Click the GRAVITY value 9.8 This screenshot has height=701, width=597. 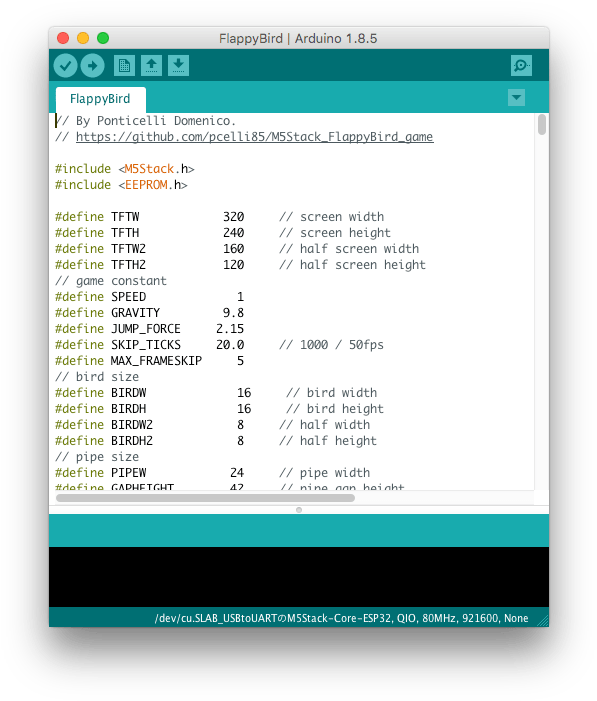tap(233, 313)
